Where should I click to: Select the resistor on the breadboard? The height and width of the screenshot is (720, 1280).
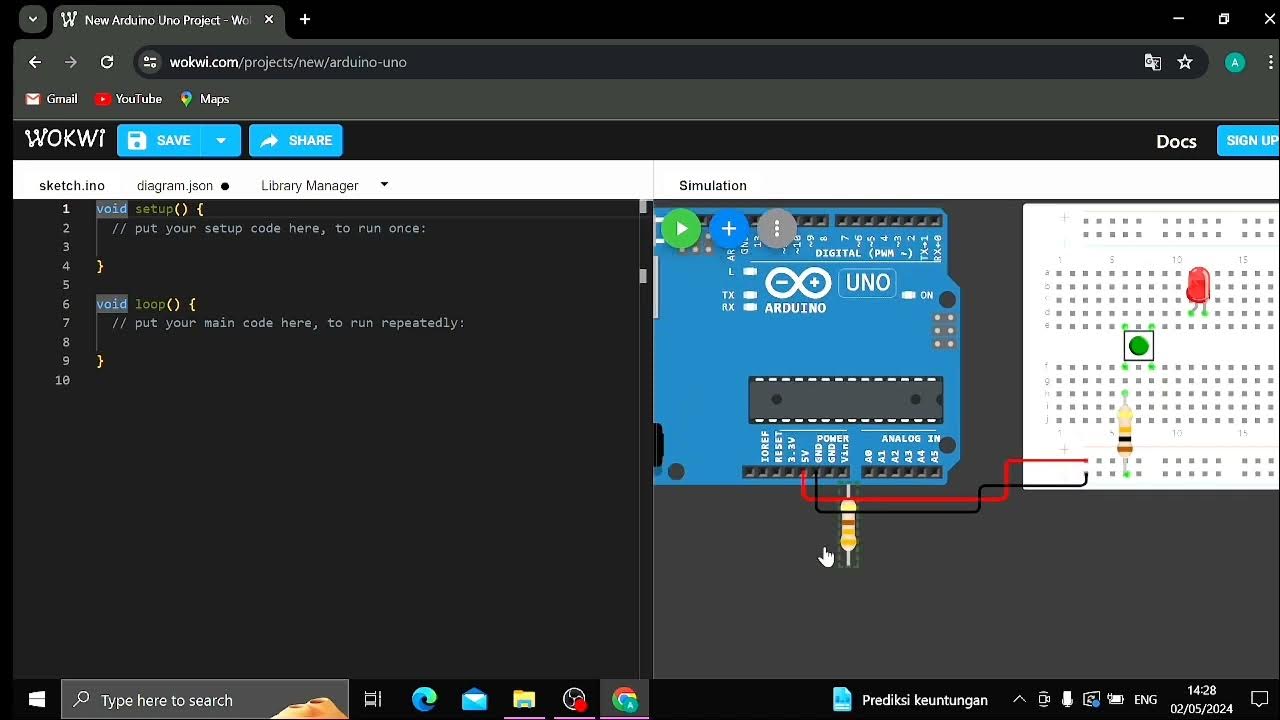click(1125, 432)
